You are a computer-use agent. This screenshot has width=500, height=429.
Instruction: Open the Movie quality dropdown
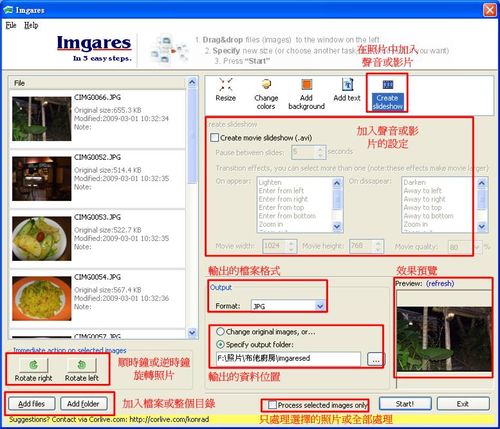[476, 247]
